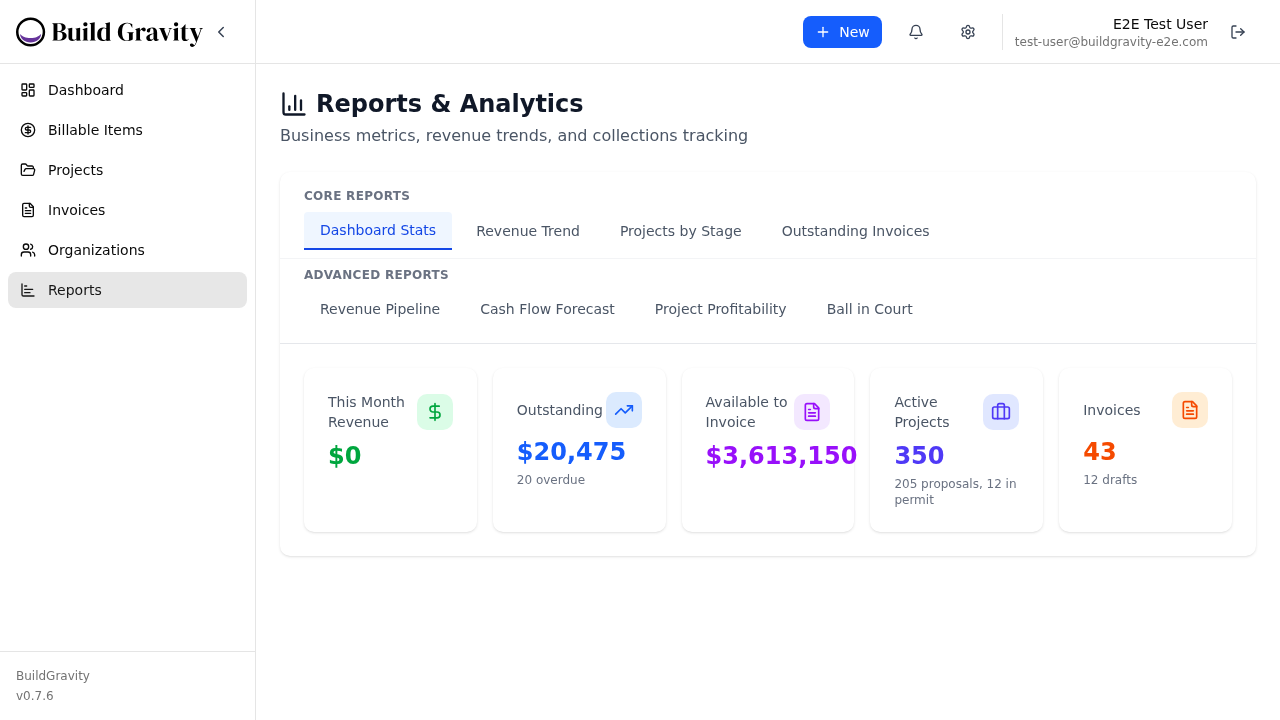The image size is (1280, 720).
Task: Click the trend arrow icon on Outstanding card
Action: (x=624, y=410)
